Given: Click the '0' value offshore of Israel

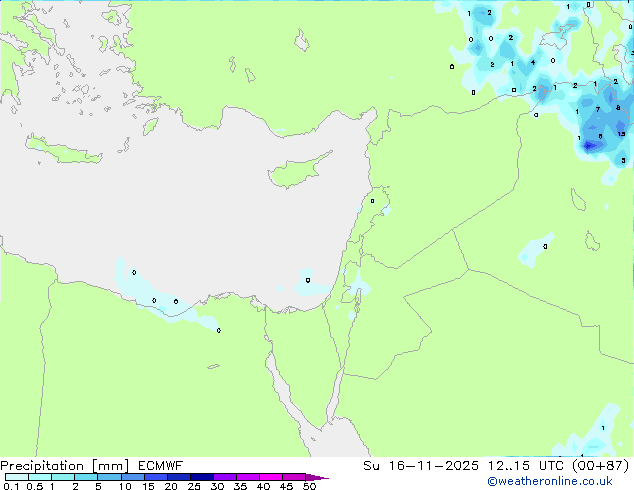Looking at the screenshot, I should tap(308, 280).
